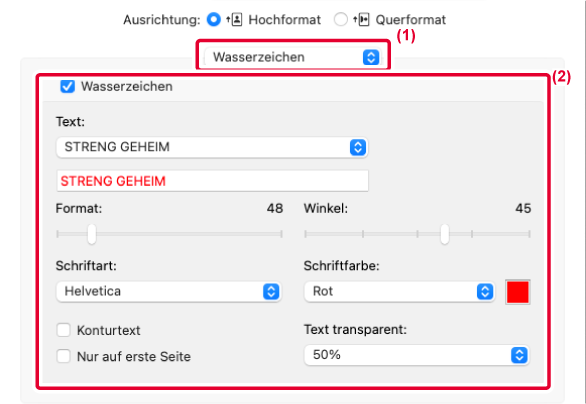Click the text preset popup arrows

[x=358, y=147]
